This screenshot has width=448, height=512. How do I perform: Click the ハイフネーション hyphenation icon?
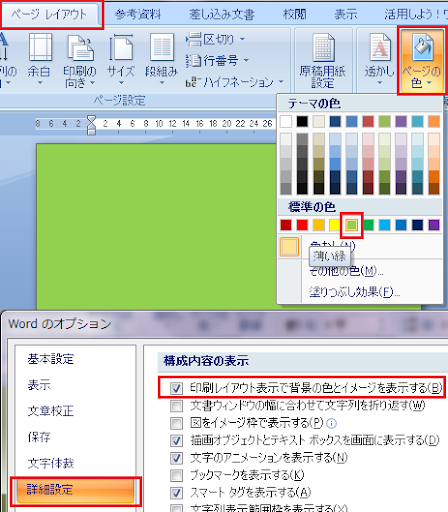tap(193, 82)
